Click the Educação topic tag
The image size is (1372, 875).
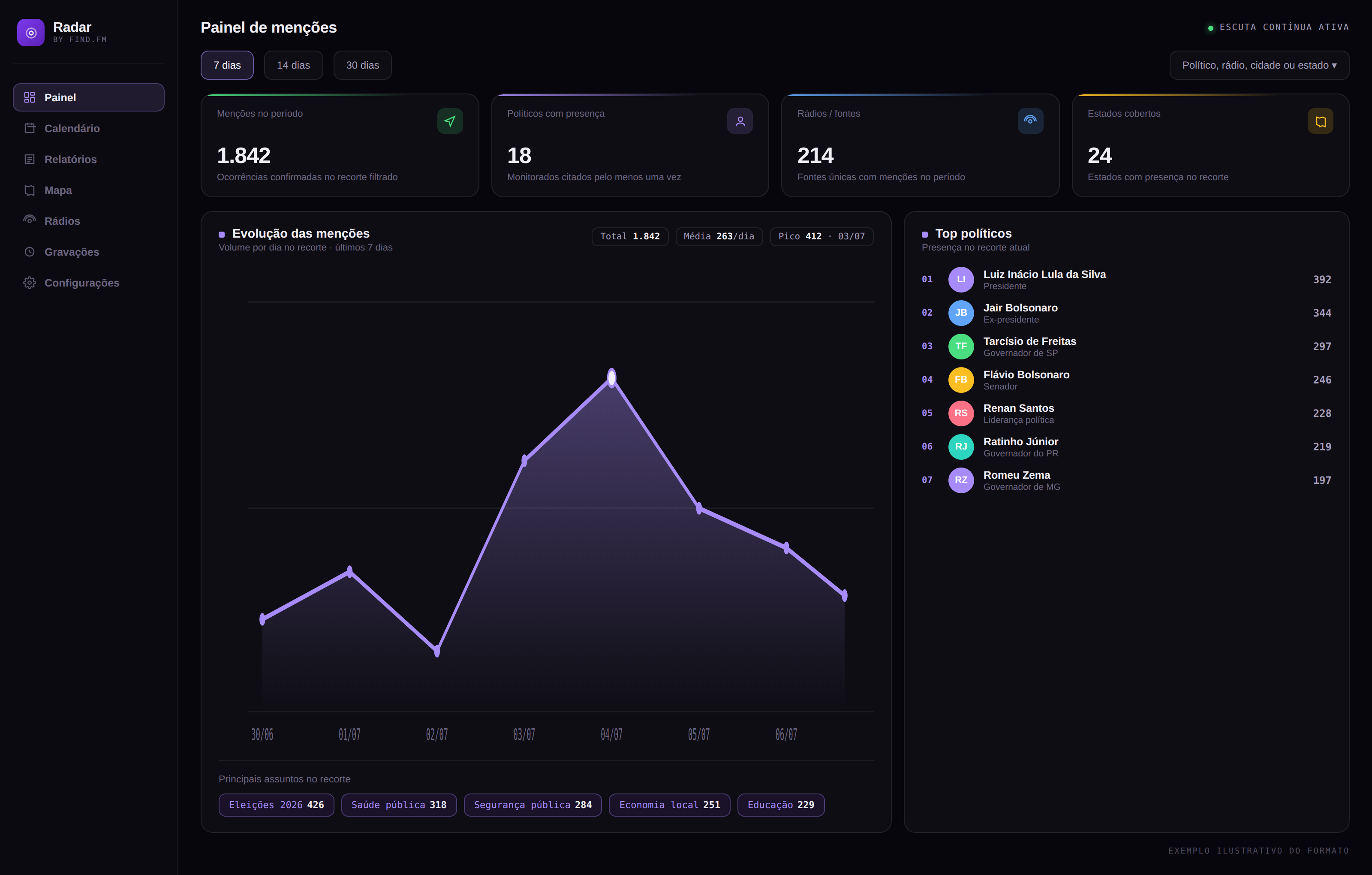coord(781,805)
